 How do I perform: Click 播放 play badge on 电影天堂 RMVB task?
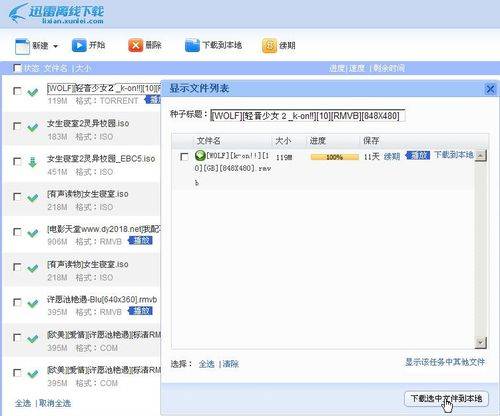(140, 240)
